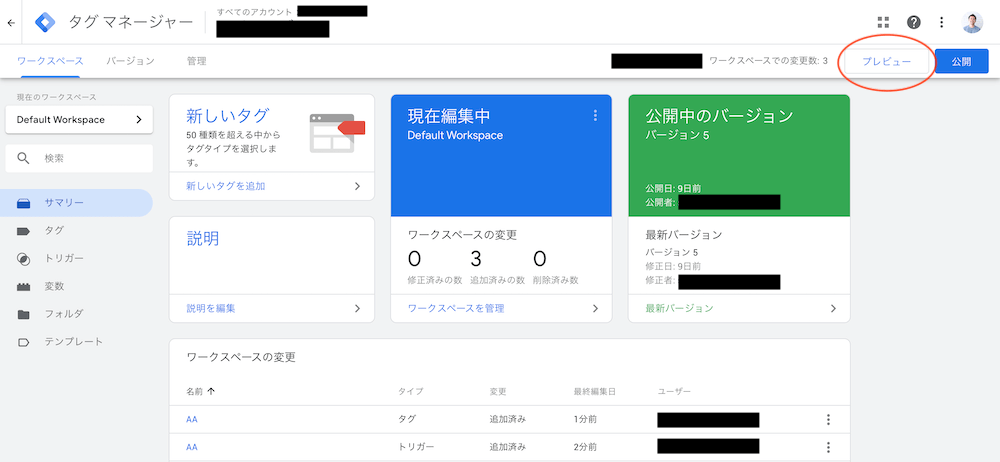
Task: Click the search magnifier icon
Action: point(23,158)
